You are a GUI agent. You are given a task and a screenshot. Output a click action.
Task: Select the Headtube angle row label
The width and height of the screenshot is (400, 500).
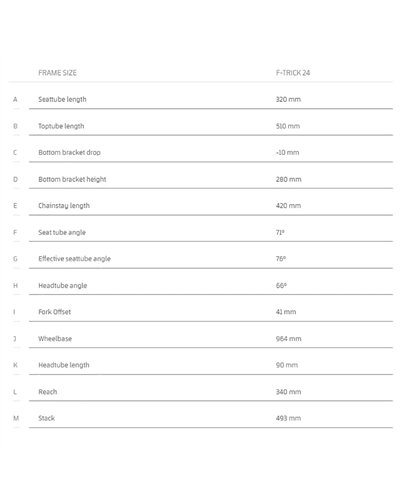pyautogui.click(x=63, y=286)
